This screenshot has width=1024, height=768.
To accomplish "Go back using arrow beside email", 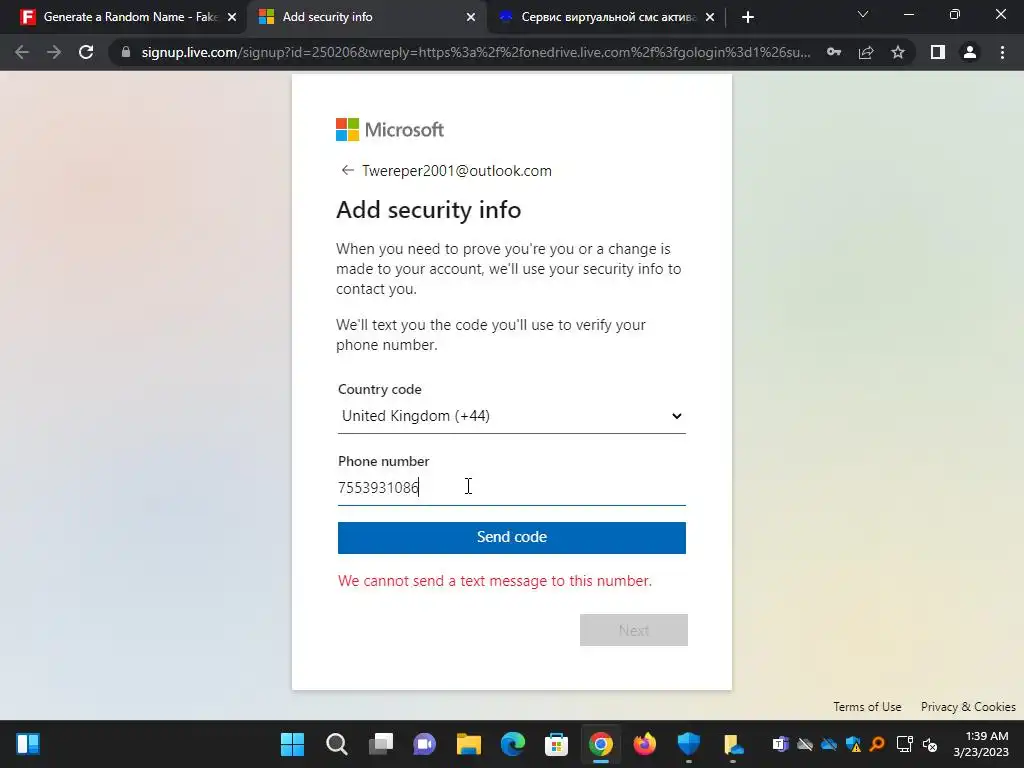I will tap(347, 170).
